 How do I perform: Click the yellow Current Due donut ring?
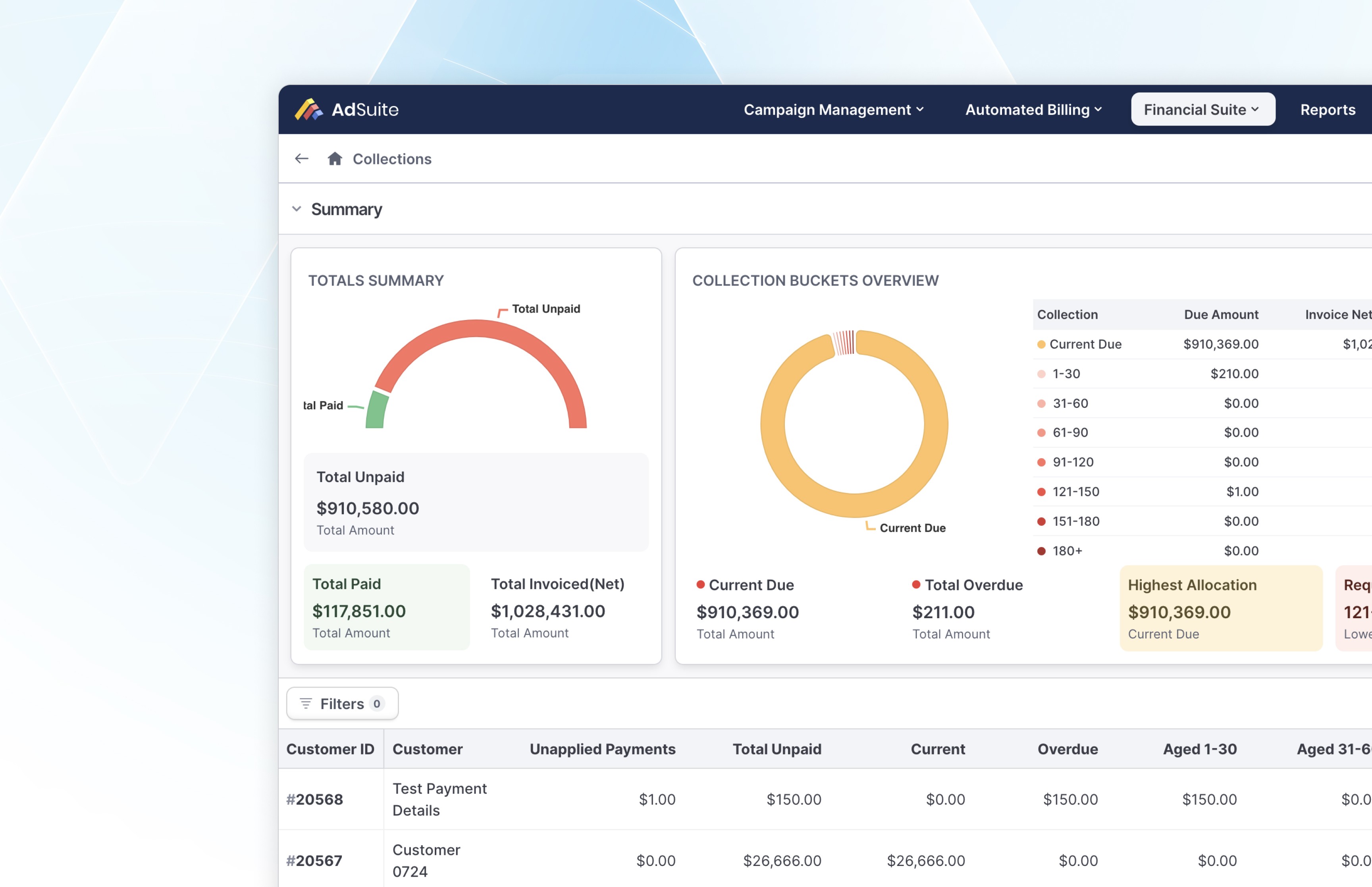click(x=936, y=424)
